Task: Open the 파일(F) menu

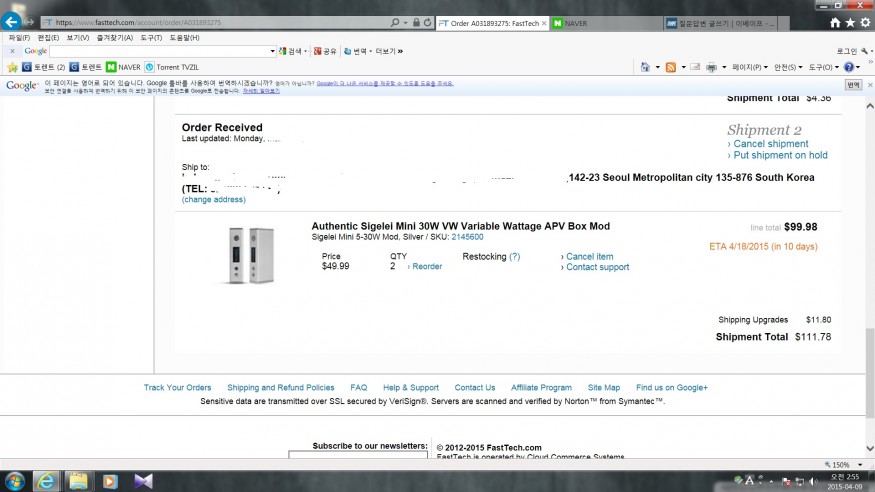Action: coord(20,37)
